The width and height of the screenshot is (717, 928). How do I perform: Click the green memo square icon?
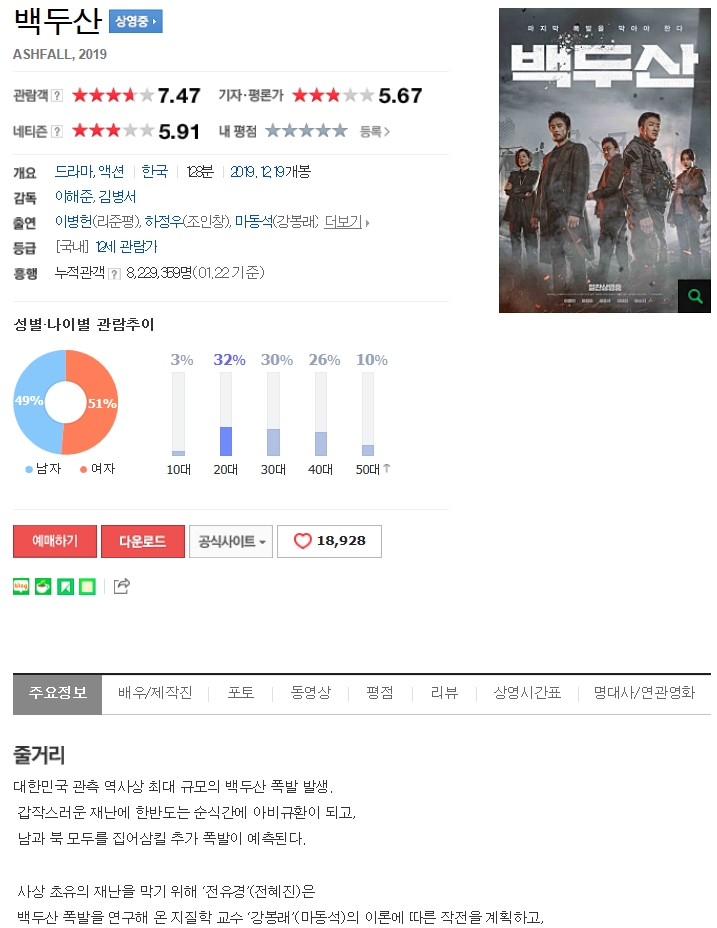(x=88, y=587)
